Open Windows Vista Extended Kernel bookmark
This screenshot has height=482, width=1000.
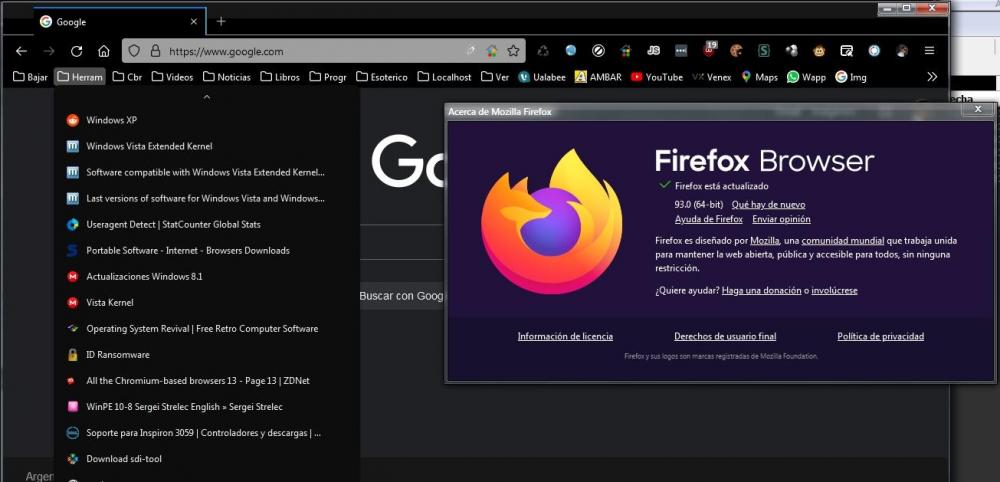207,146
